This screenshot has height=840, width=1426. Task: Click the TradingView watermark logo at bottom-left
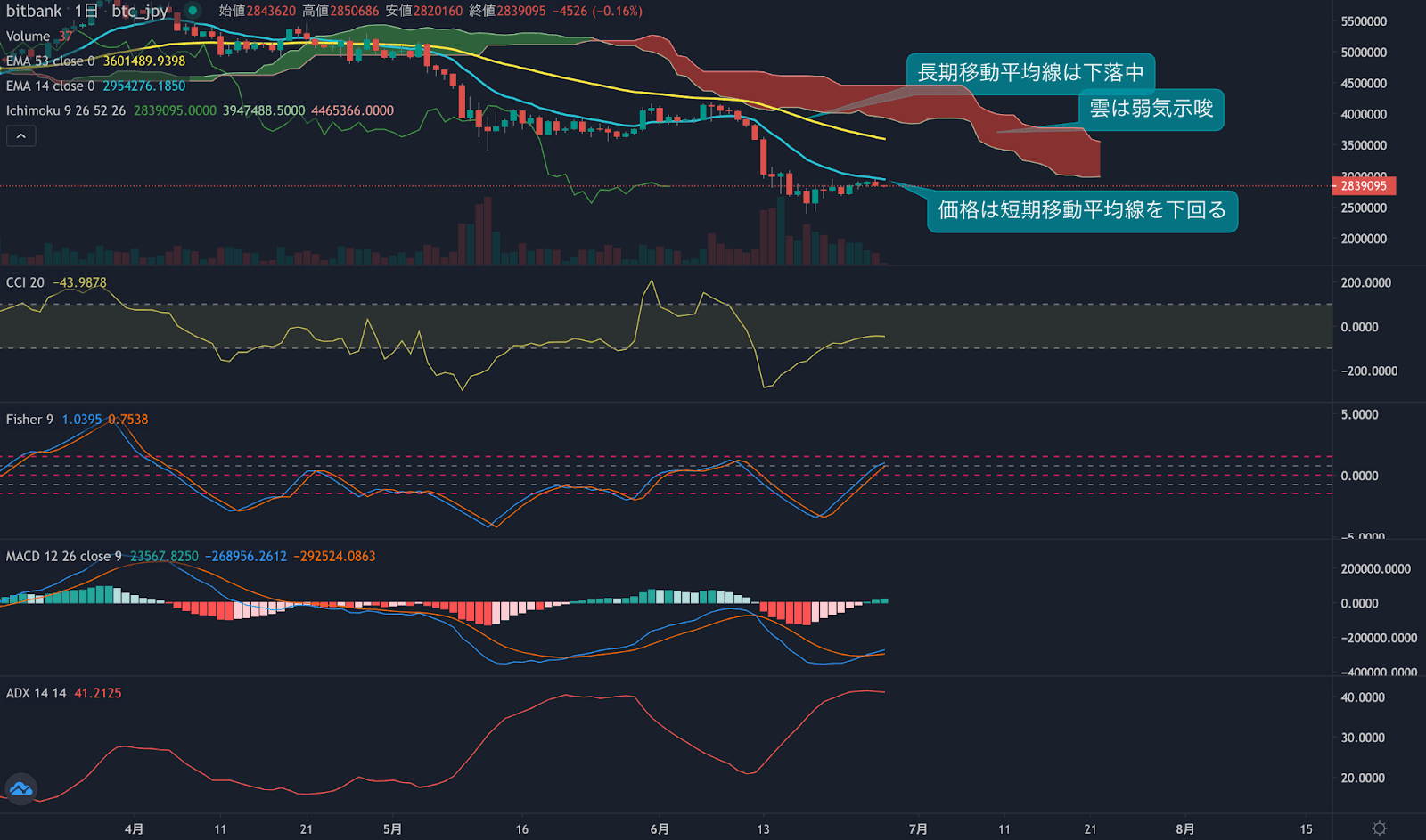(x=20, y=788)
